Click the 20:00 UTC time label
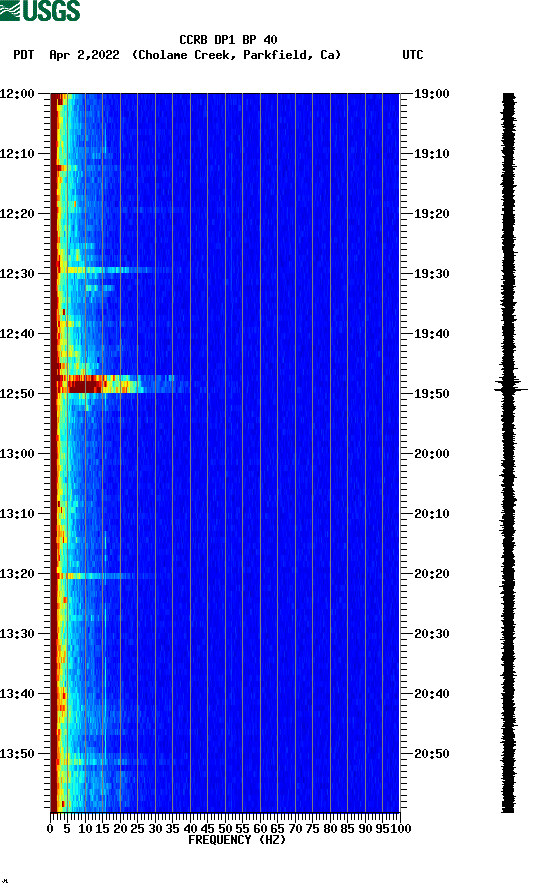This screenshot has width=552, height=892. click(431, 454)
